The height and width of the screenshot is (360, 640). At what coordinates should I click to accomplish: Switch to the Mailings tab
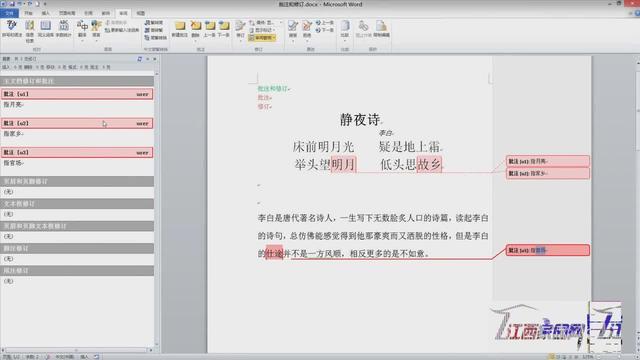pos(106,13)
